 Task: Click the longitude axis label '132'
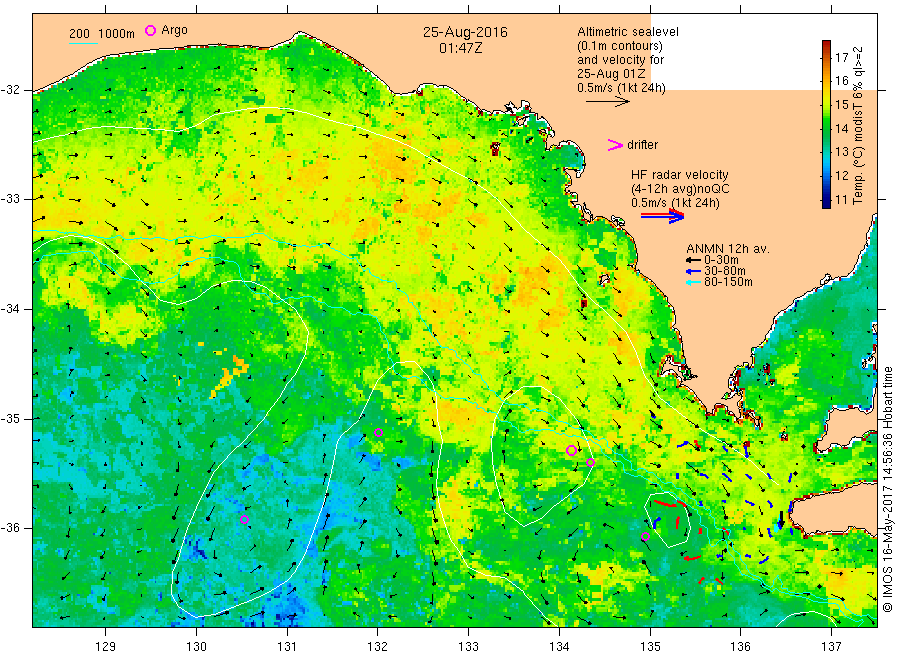[x=378, y=647]
